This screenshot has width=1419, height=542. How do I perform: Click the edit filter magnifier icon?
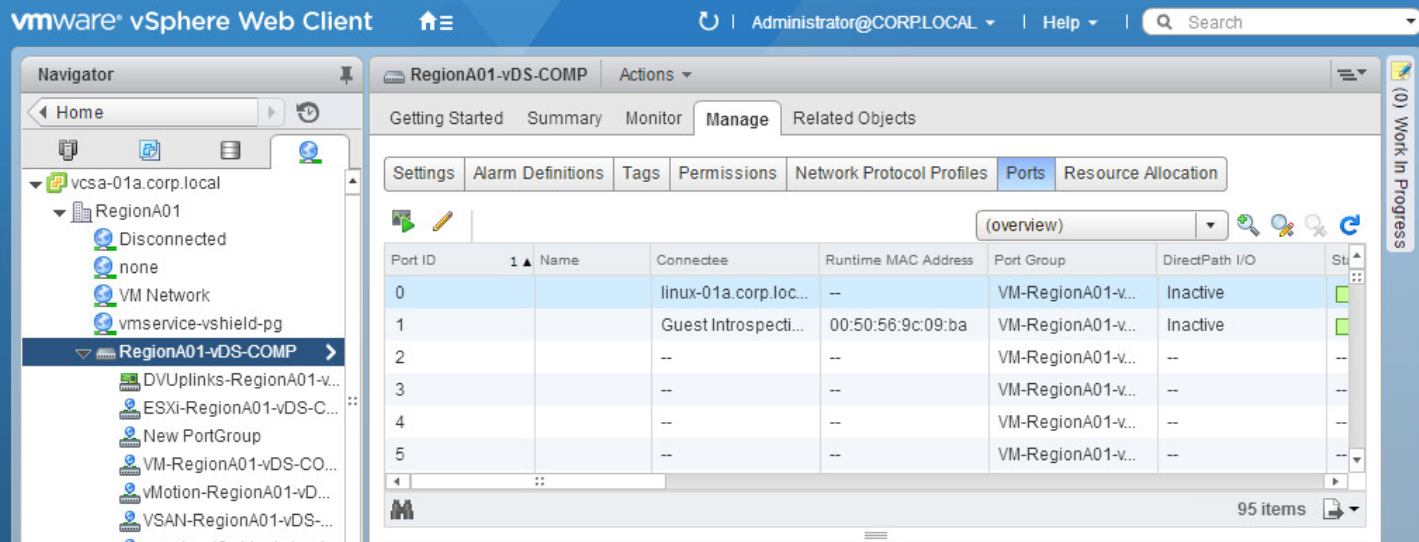pyautogui.click(x=1282, y=225)
